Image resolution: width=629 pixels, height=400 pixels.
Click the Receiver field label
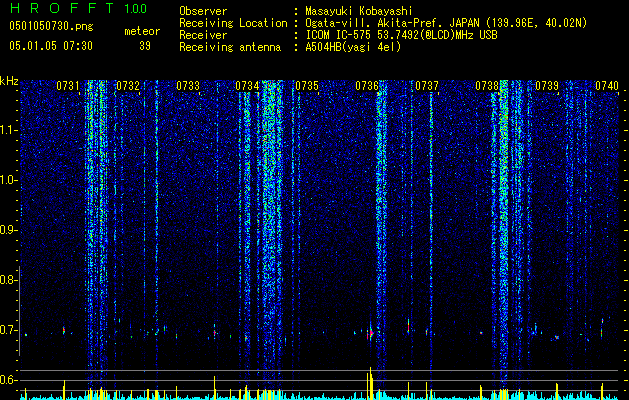[x=203, y=35]
